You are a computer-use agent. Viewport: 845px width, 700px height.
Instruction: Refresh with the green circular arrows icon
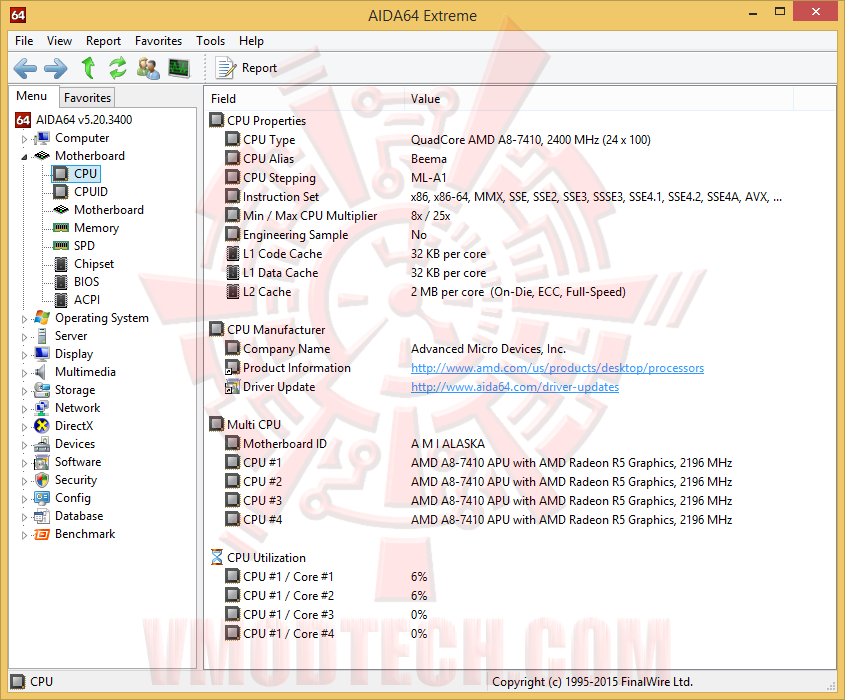(117, 68)
